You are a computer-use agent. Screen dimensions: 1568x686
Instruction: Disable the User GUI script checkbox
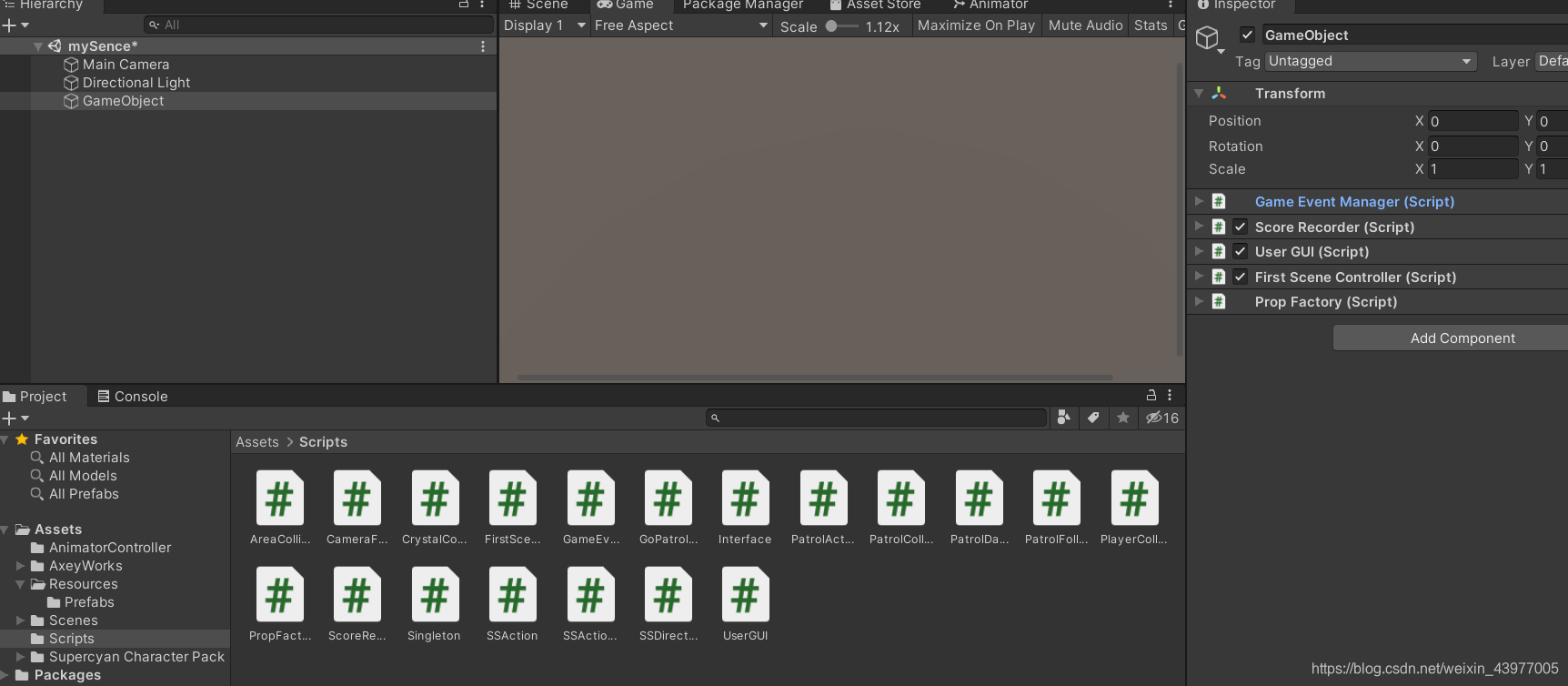tap(1241, 251)
